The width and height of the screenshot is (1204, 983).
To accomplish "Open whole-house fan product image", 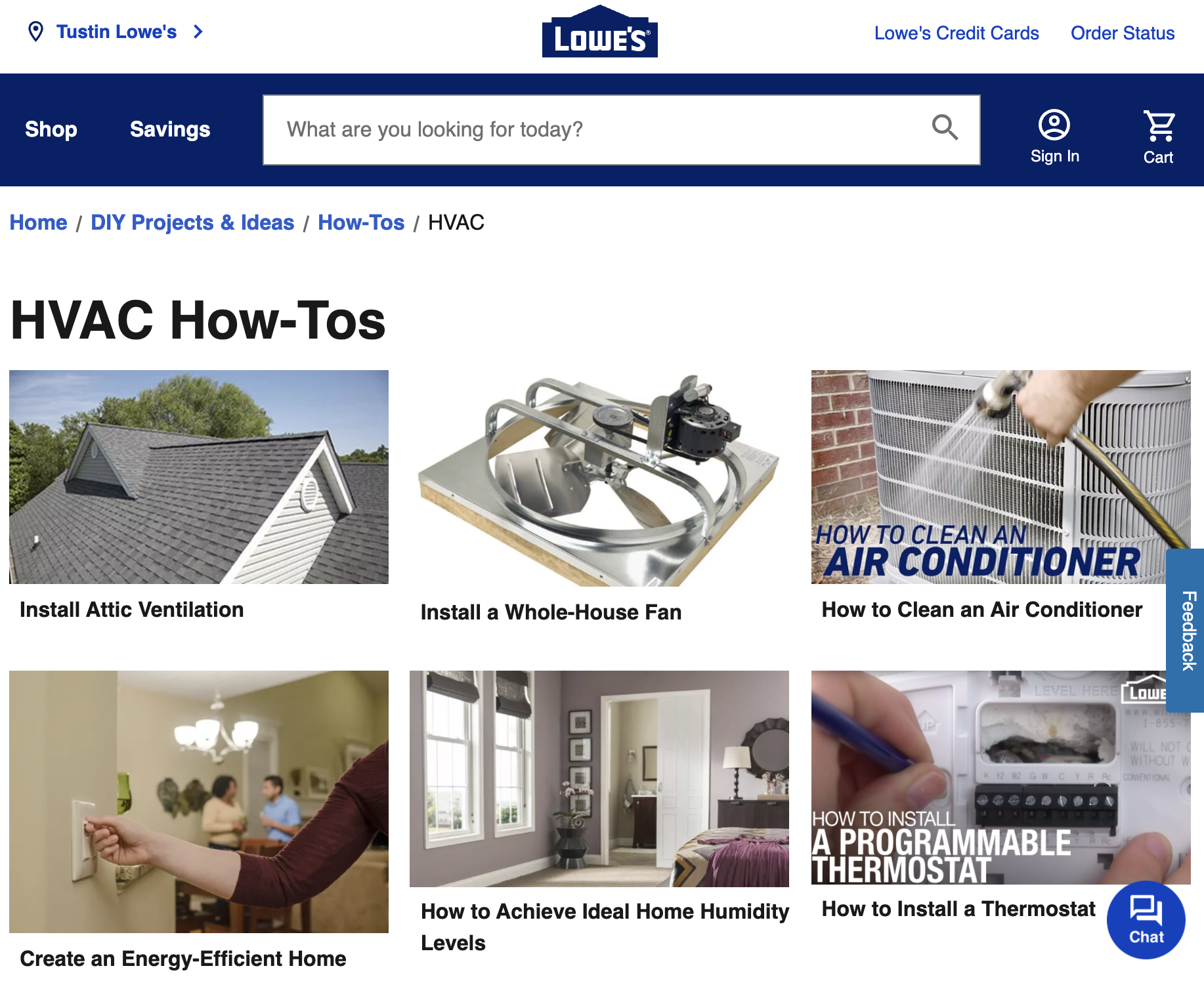I will pos(599,478).
